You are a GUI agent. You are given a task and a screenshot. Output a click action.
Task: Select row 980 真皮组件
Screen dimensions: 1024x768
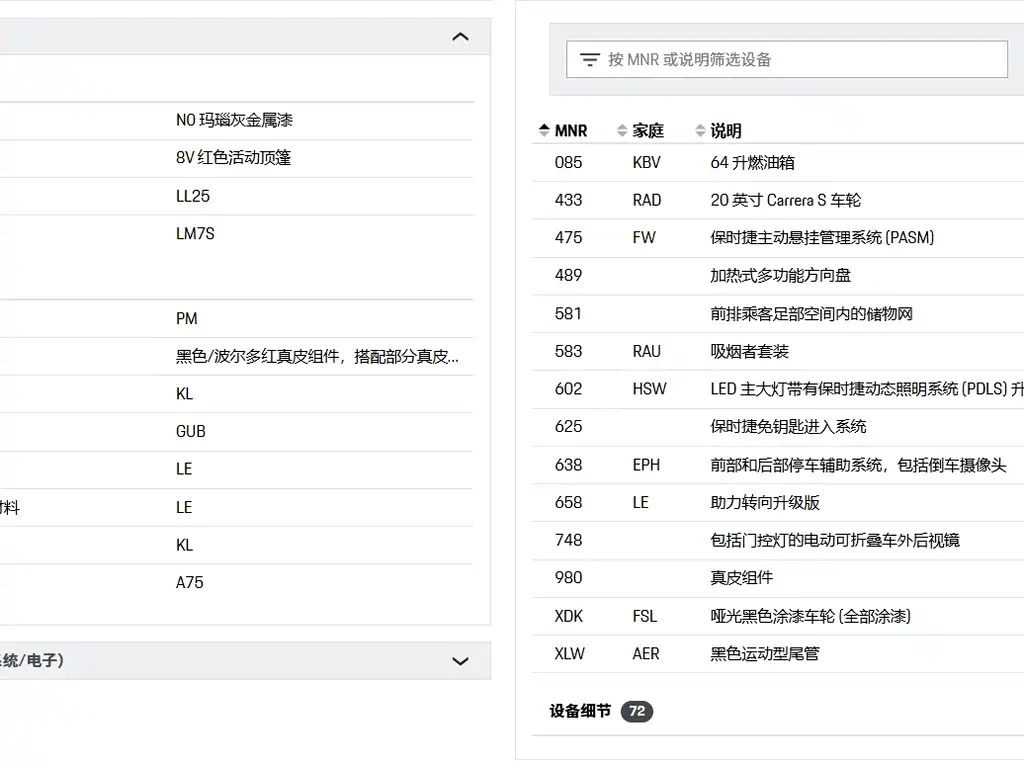pyautogui.click(x=778, y=578)
